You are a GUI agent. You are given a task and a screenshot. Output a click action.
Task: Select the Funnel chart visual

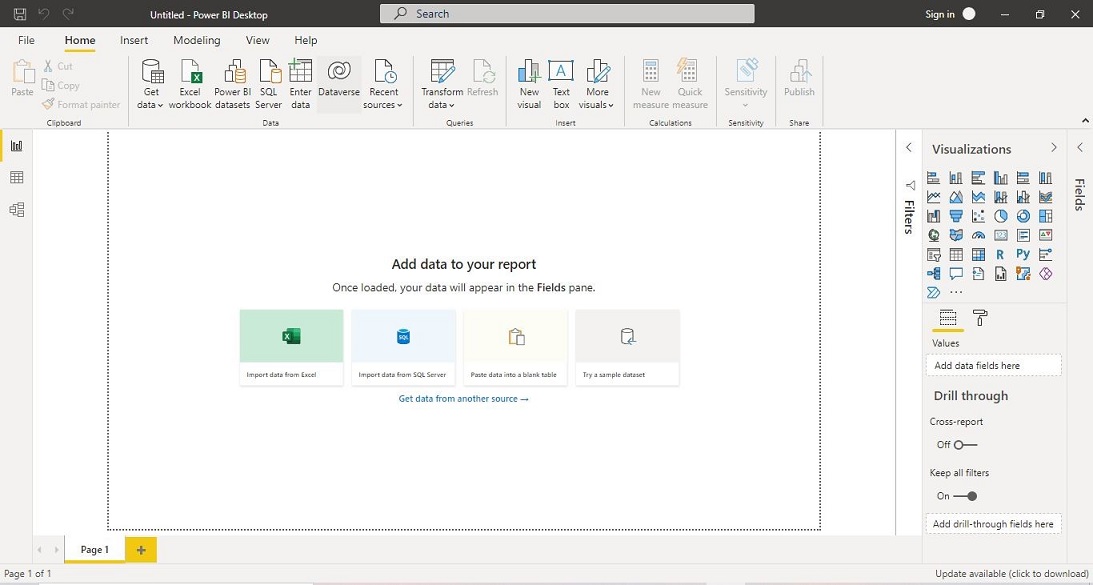[956, 216]
